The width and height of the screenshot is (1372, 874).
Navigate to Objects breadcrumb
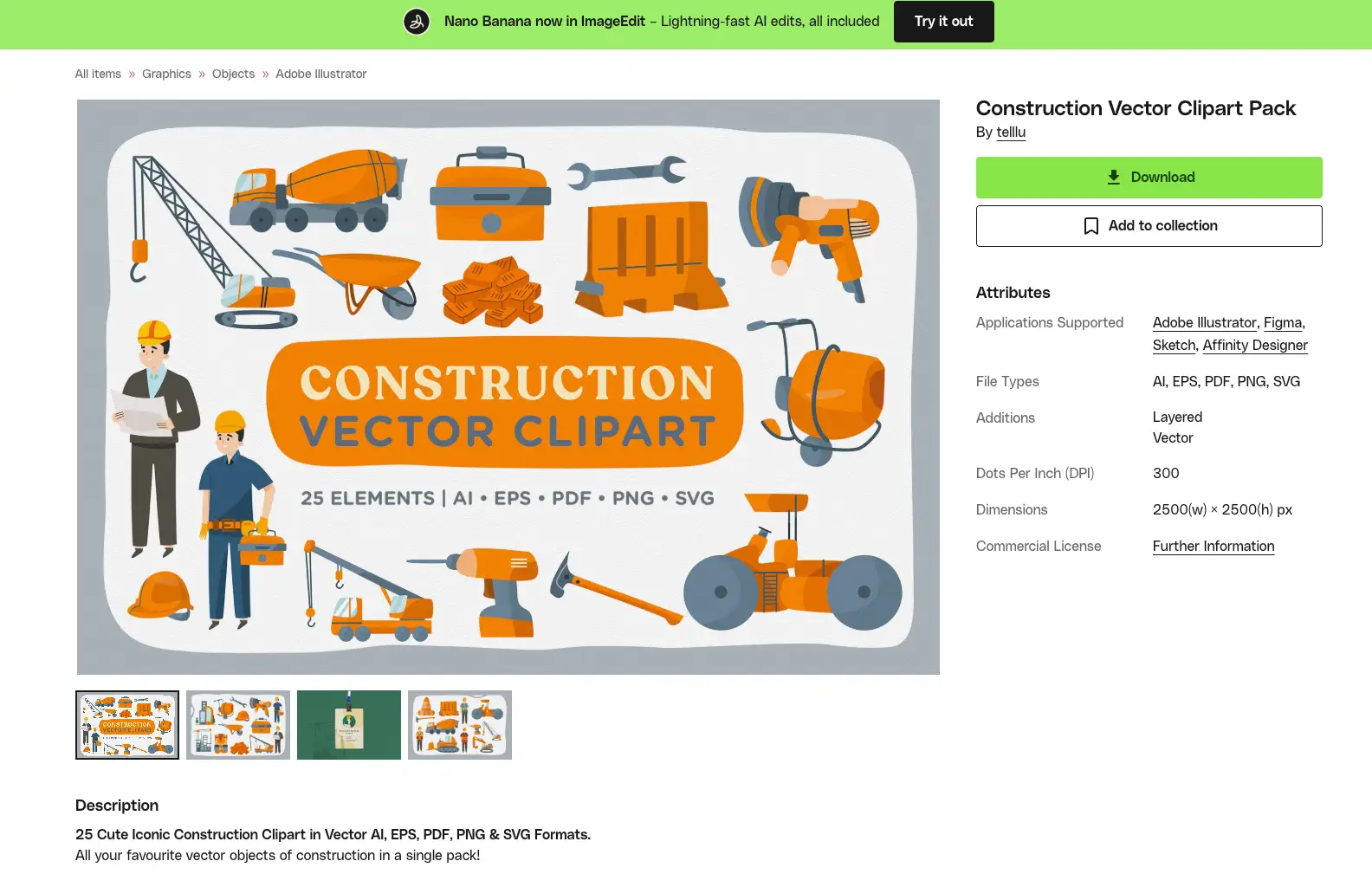click(233, 74)
